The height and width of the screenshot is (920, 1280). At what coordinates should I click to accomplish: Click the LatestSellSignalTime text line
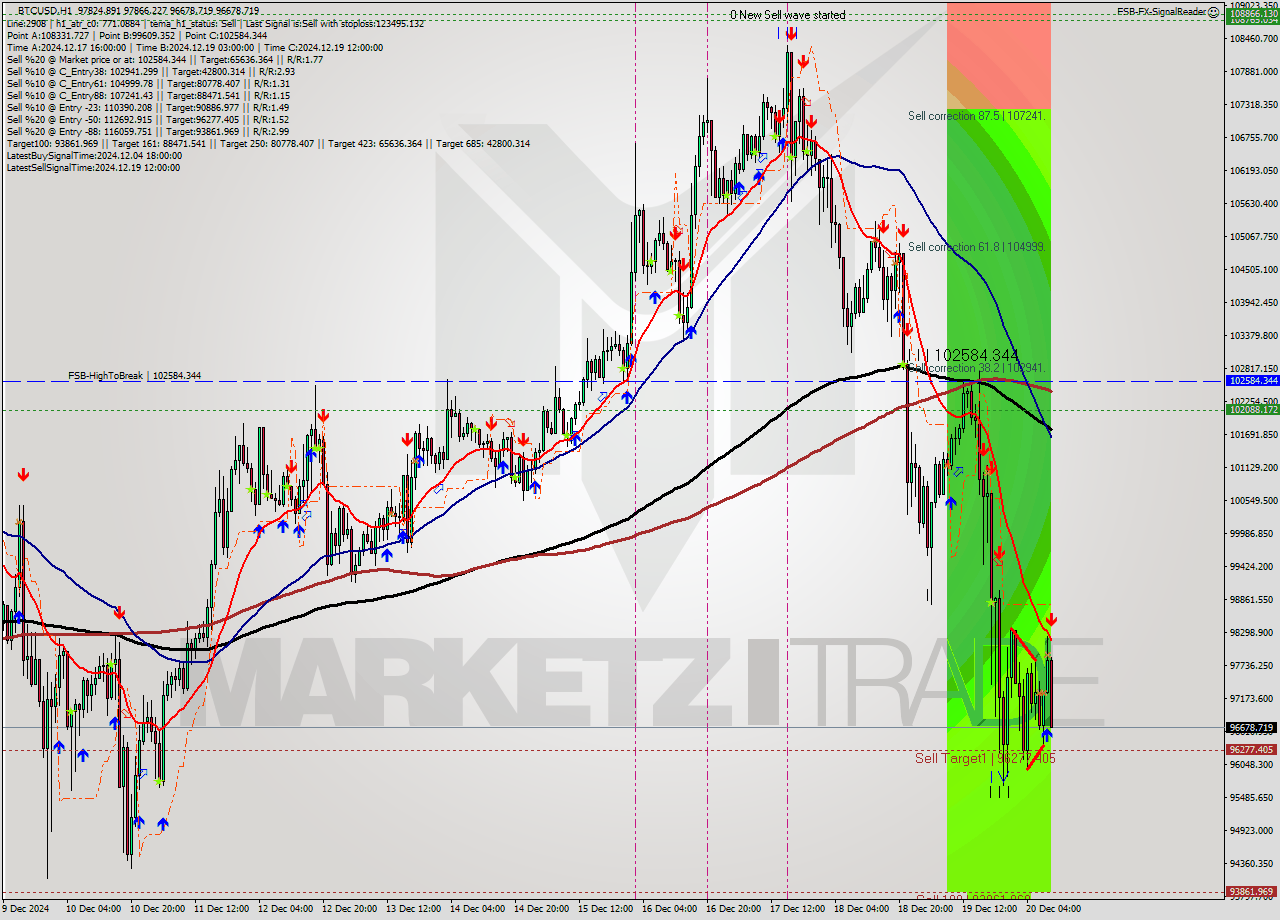pyautogui.click(x=93, y=167)
